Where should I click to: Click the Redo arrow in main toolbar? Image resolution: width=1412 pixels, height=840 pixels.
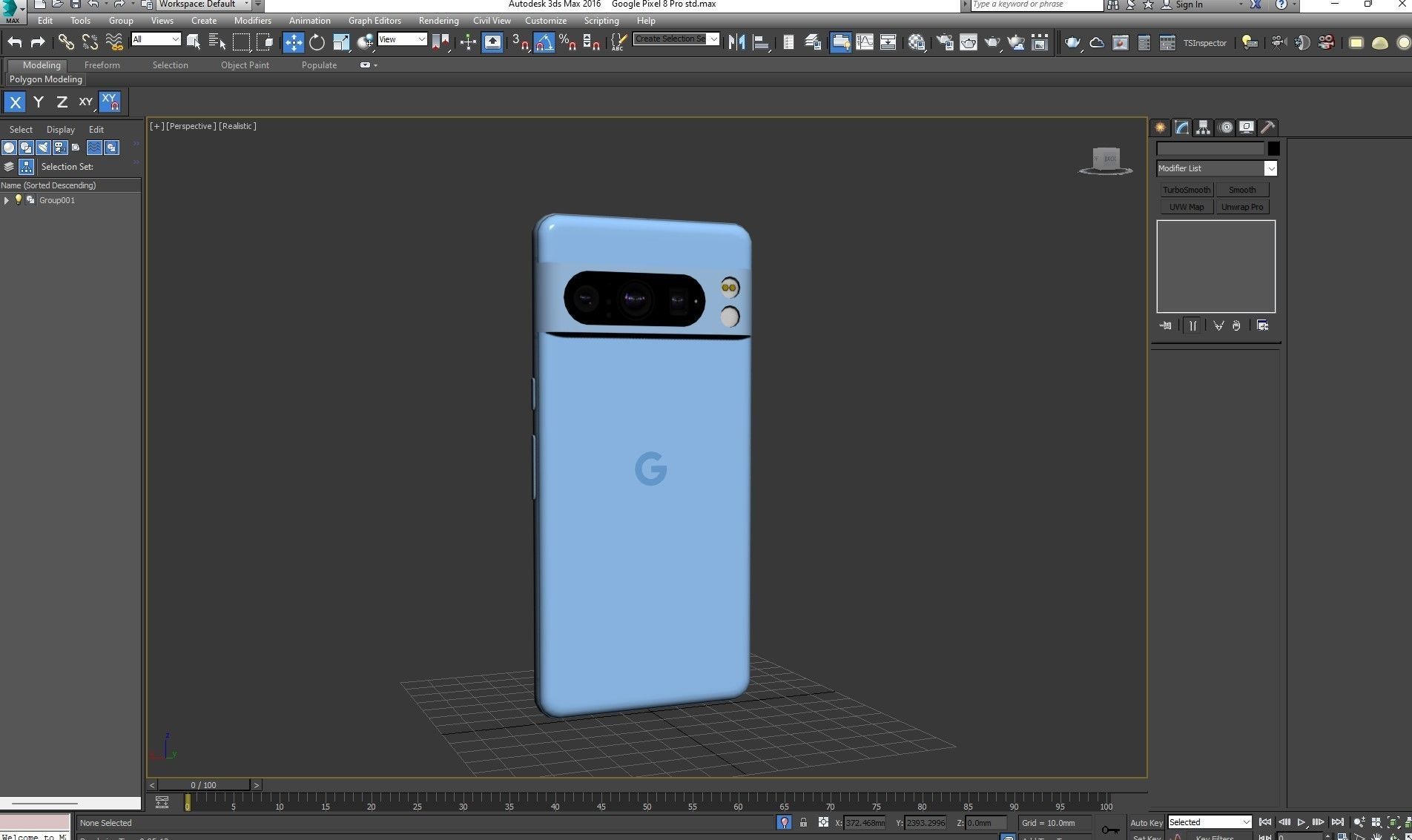tap(38, 42)
